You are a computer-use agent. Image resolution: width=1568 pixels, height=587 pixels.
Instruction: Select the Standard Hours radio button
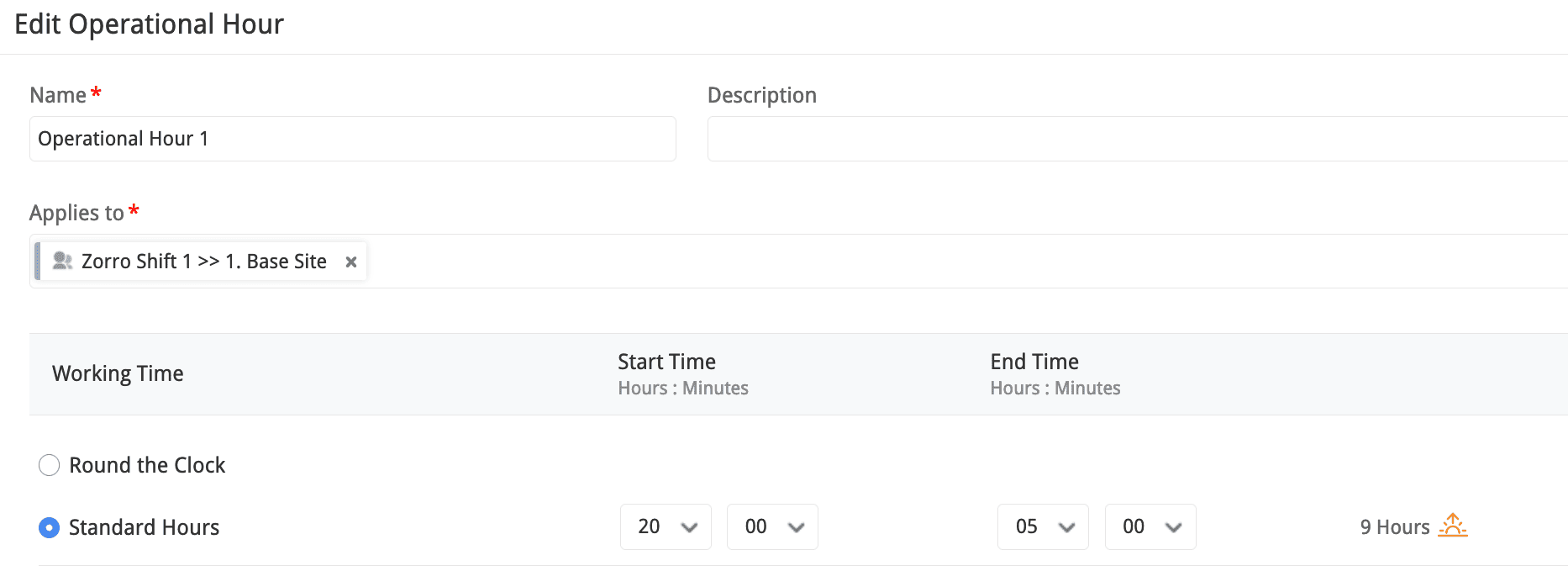click(x=50, y=527)
